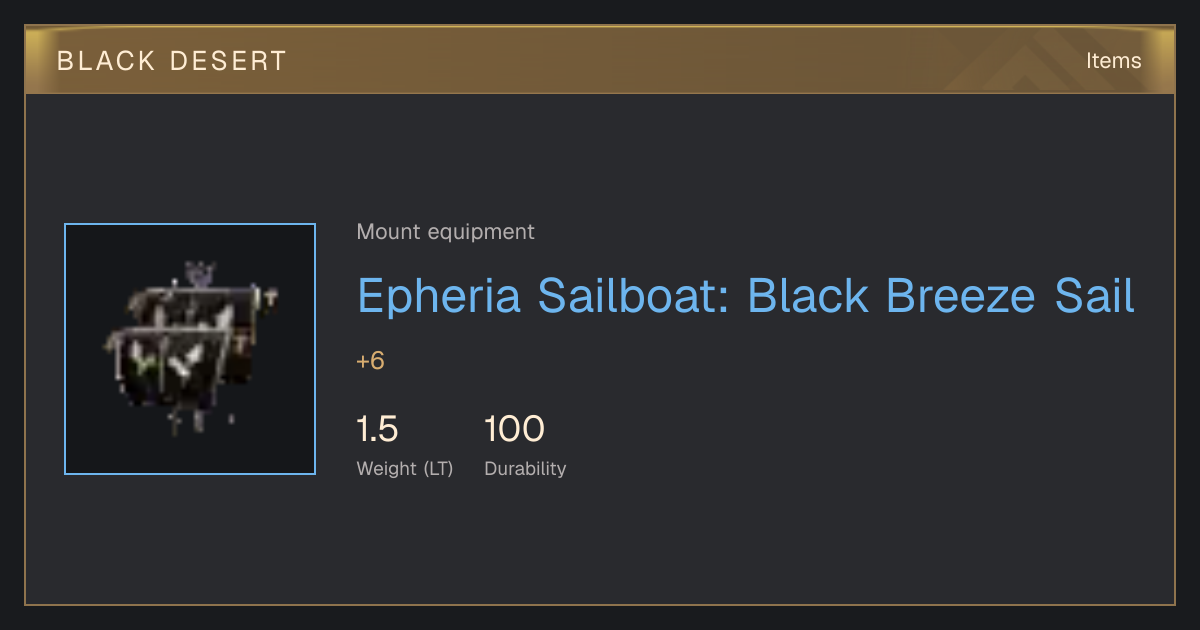Click the 100 durability value
Viewport: 1200px width, 630px height.
point(514,429)
